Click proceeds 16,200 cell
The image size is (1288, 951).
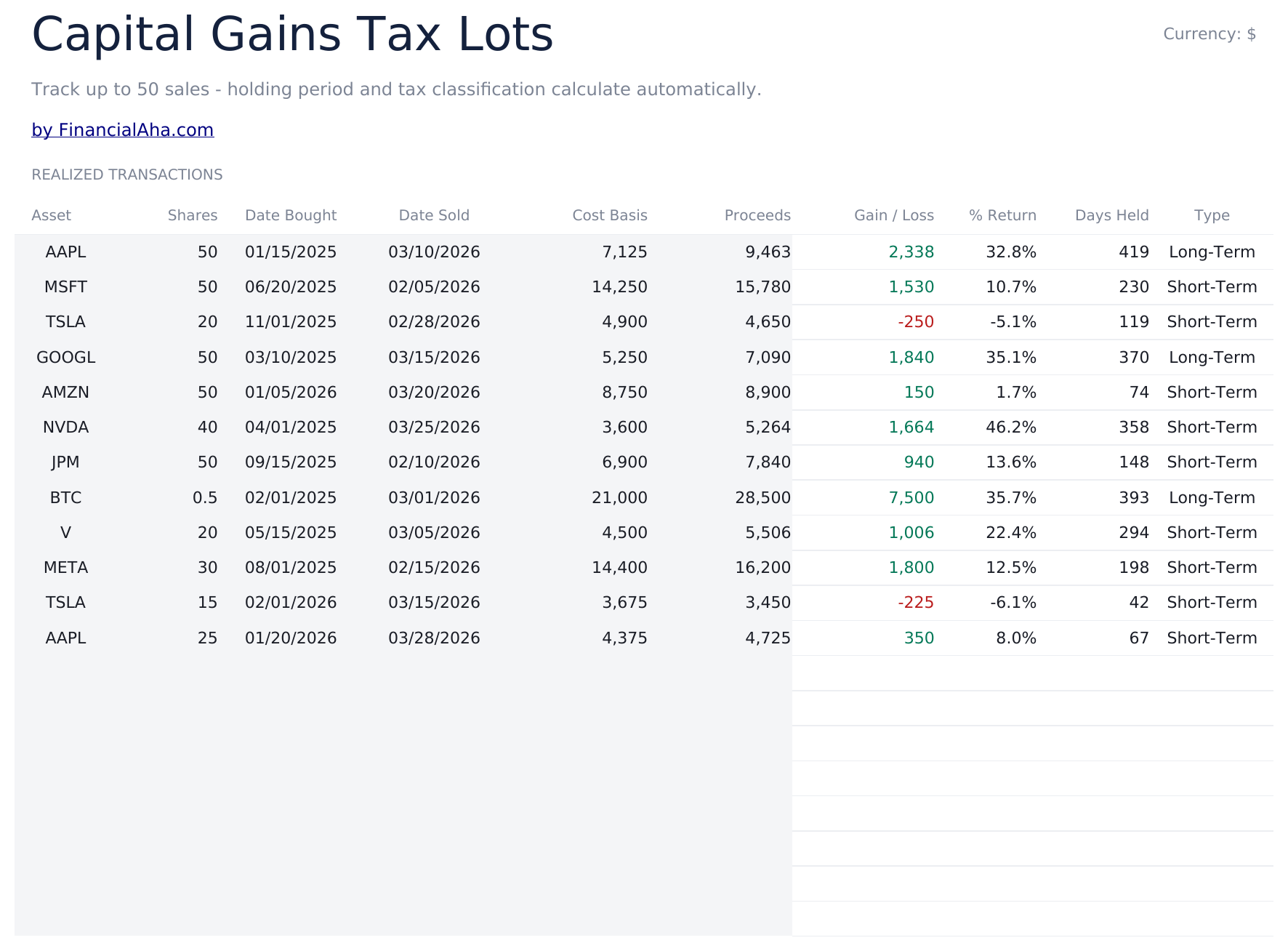[762, 568]
